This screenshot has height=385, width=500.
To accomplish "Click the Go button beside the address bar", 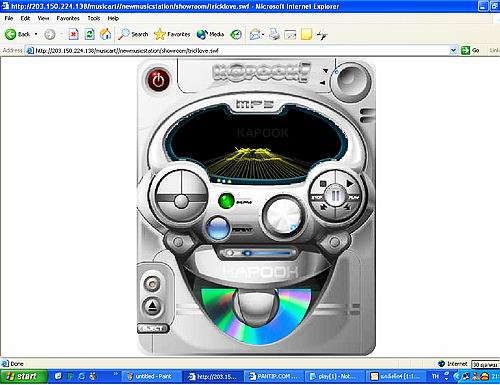I will click(x=470, y=50).
